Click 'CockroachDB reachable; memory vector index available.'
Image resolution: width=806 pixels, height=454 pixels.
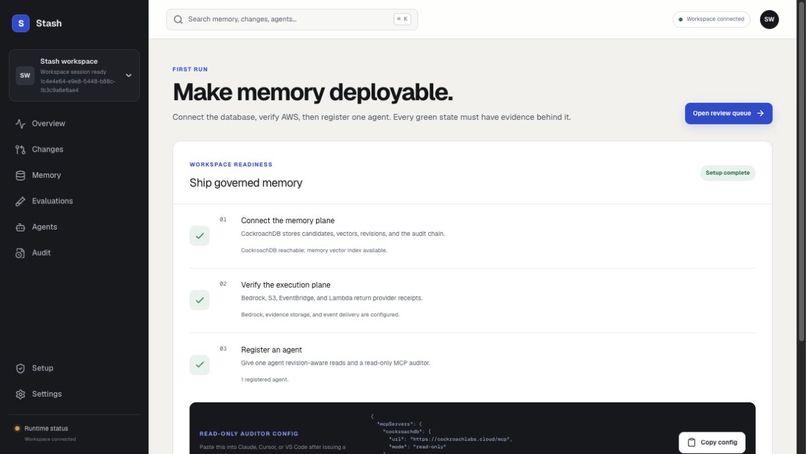point(314,250)
